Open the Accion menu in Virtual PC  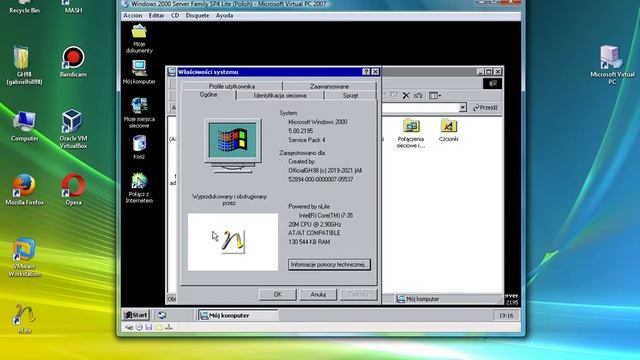(x=133, y=16)
